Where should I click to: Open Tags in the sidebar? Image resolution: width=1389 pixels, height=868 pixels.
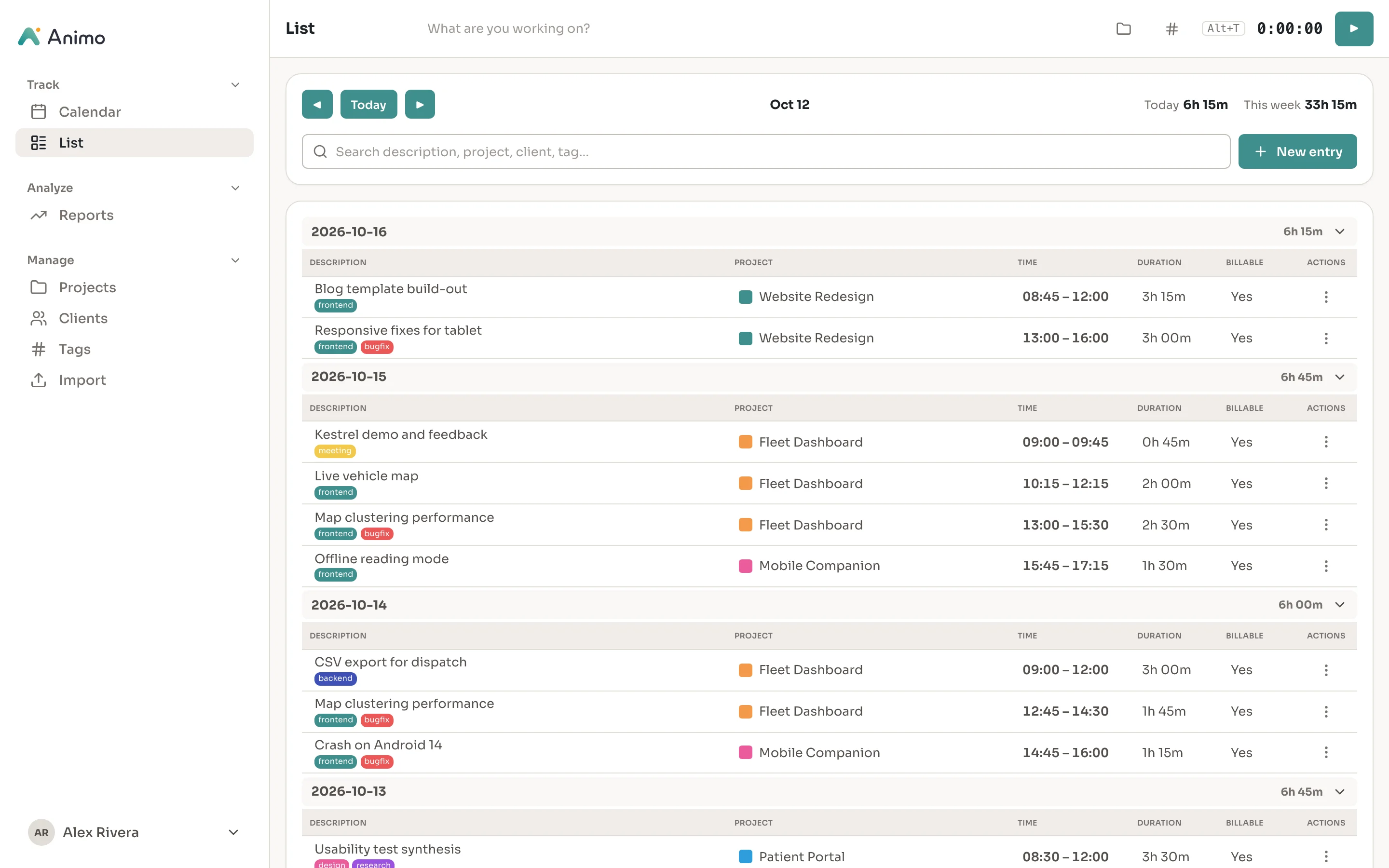pyautogui.click(x=134, y=349)
